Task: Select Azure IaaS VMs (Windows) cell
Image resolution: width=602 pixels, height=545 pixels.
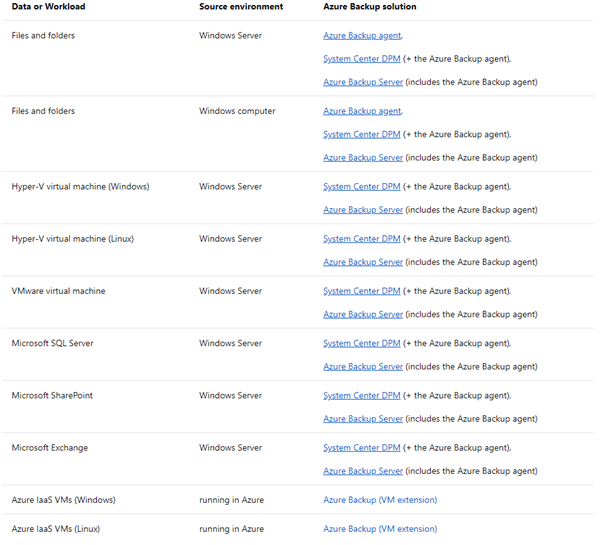Action: (63, 500)
